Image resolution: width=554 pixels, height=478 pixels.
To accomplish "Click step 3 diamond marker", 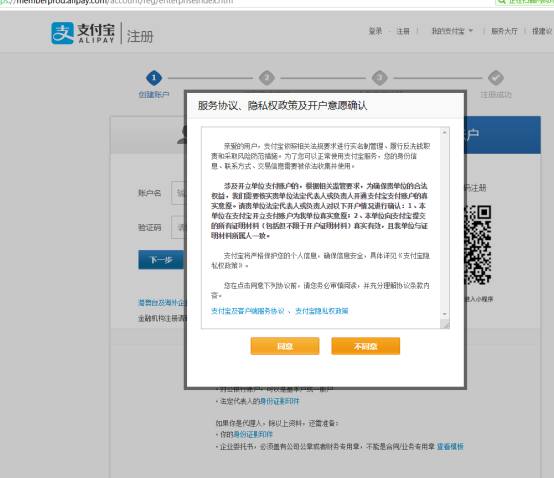I will (379, 78).
